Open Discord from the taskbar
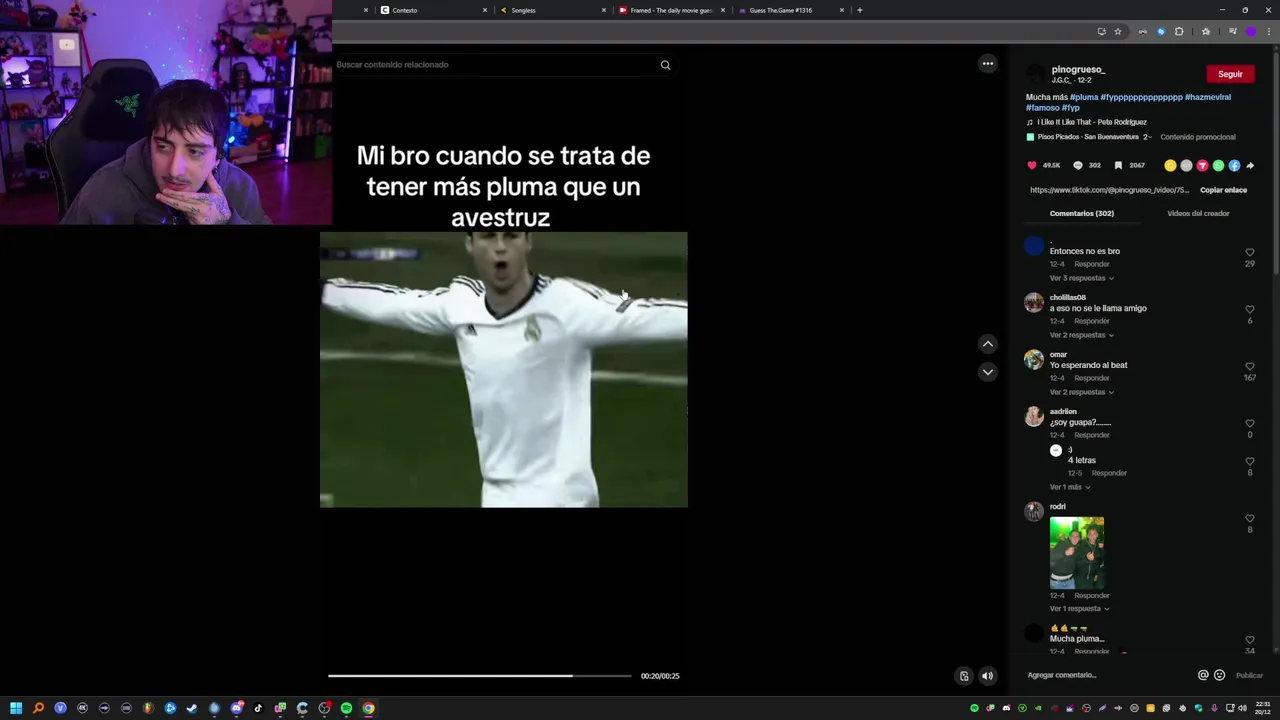 (x=236, y=708)
